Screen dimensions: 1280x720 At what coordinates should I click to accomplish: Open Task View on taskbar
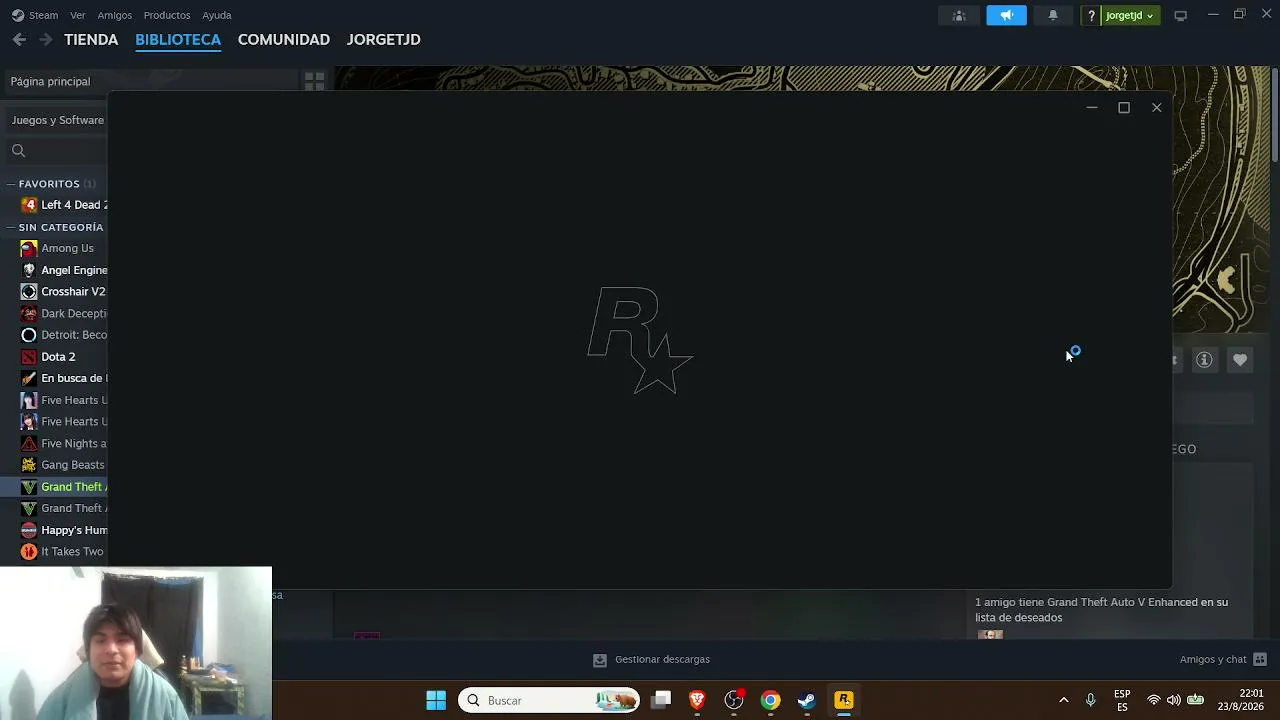661,700
